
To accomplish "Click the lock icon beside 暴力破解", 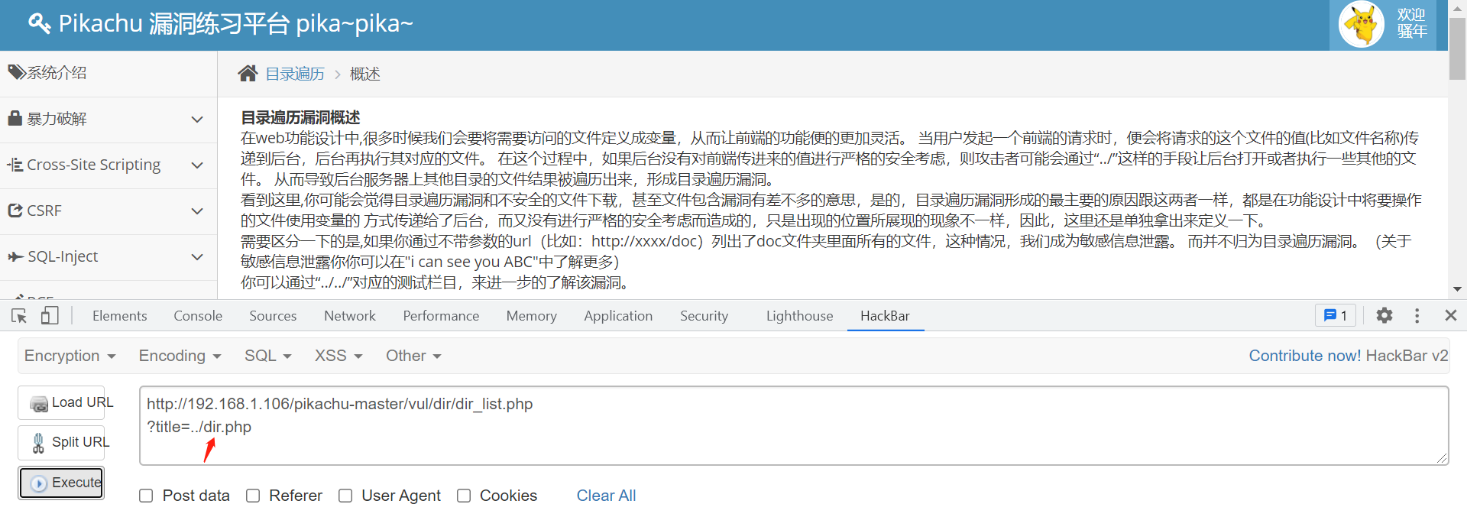I will point(15,118).
